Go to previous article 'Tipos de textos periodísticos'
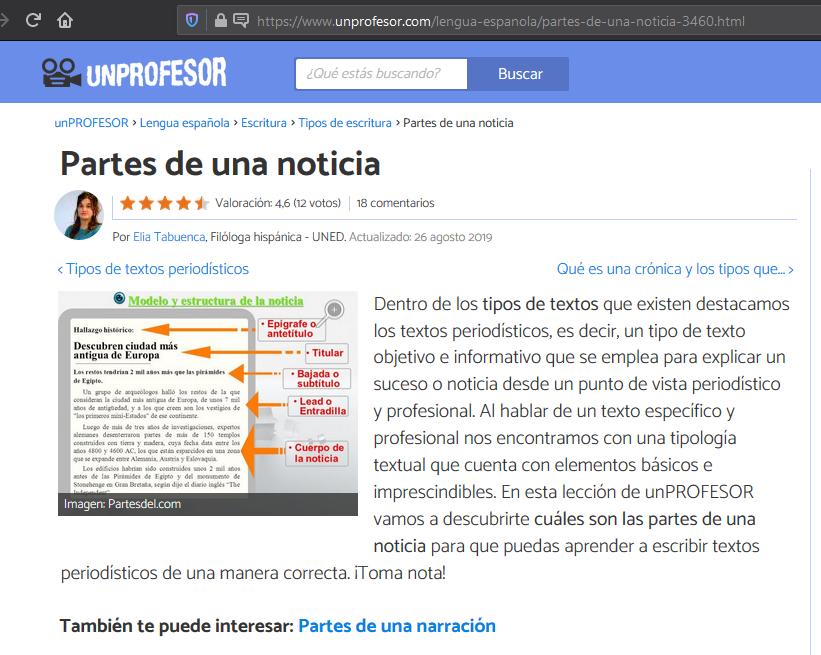The width and height of the screenshot is (821, 655). click(153, 269)
